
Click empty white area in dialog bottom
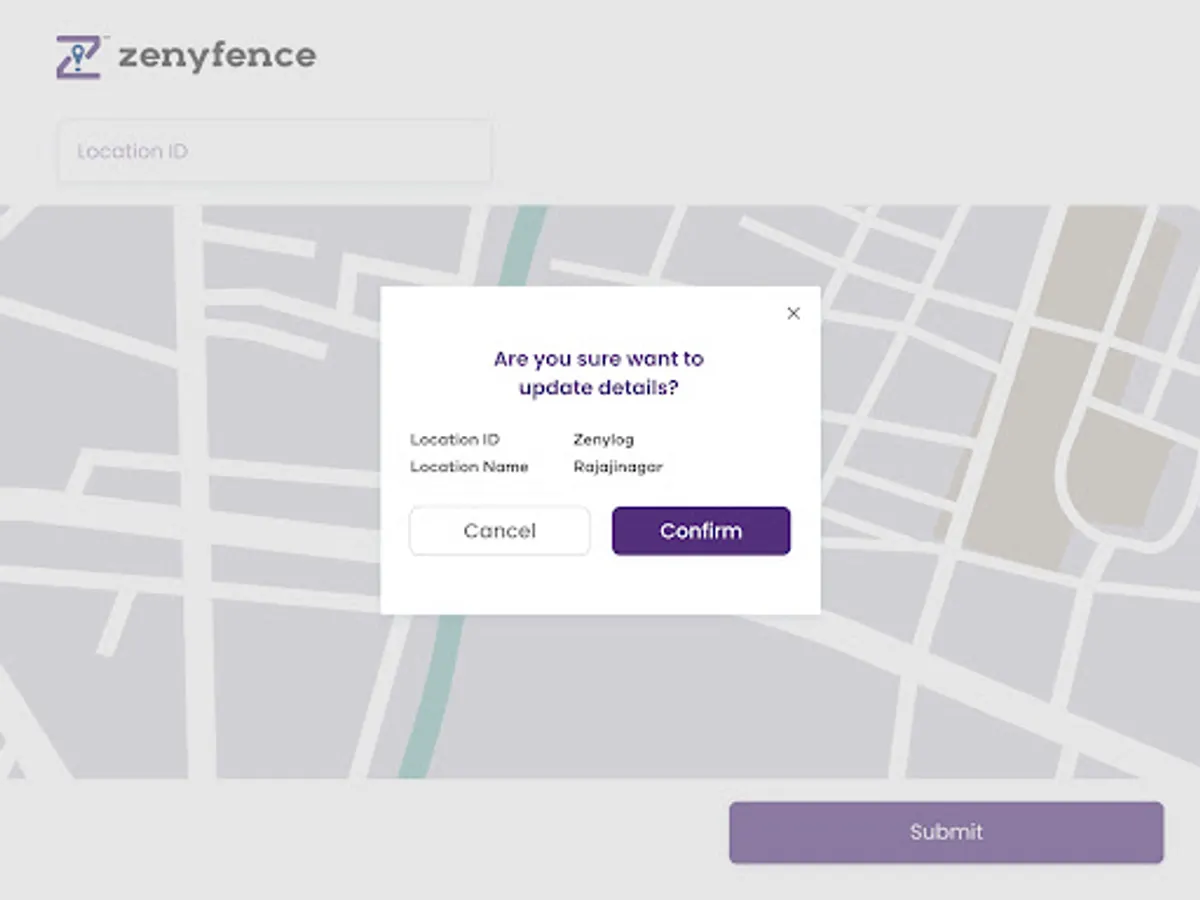pyautogui.click(x=600, y=588)
